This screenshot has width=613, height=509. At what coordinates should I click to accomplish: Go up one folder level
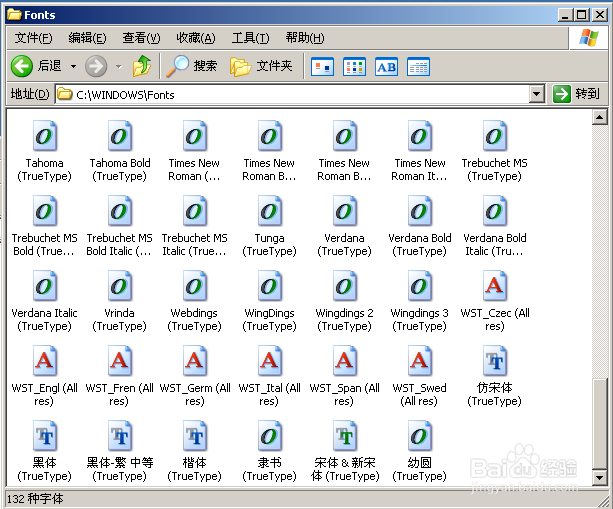(142, 66)
